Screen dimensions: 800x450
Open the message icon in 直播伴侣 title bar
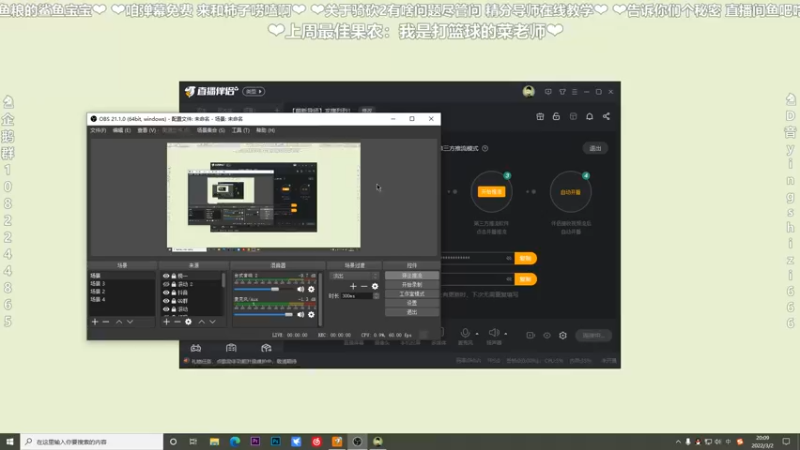[x=548, y=92]
